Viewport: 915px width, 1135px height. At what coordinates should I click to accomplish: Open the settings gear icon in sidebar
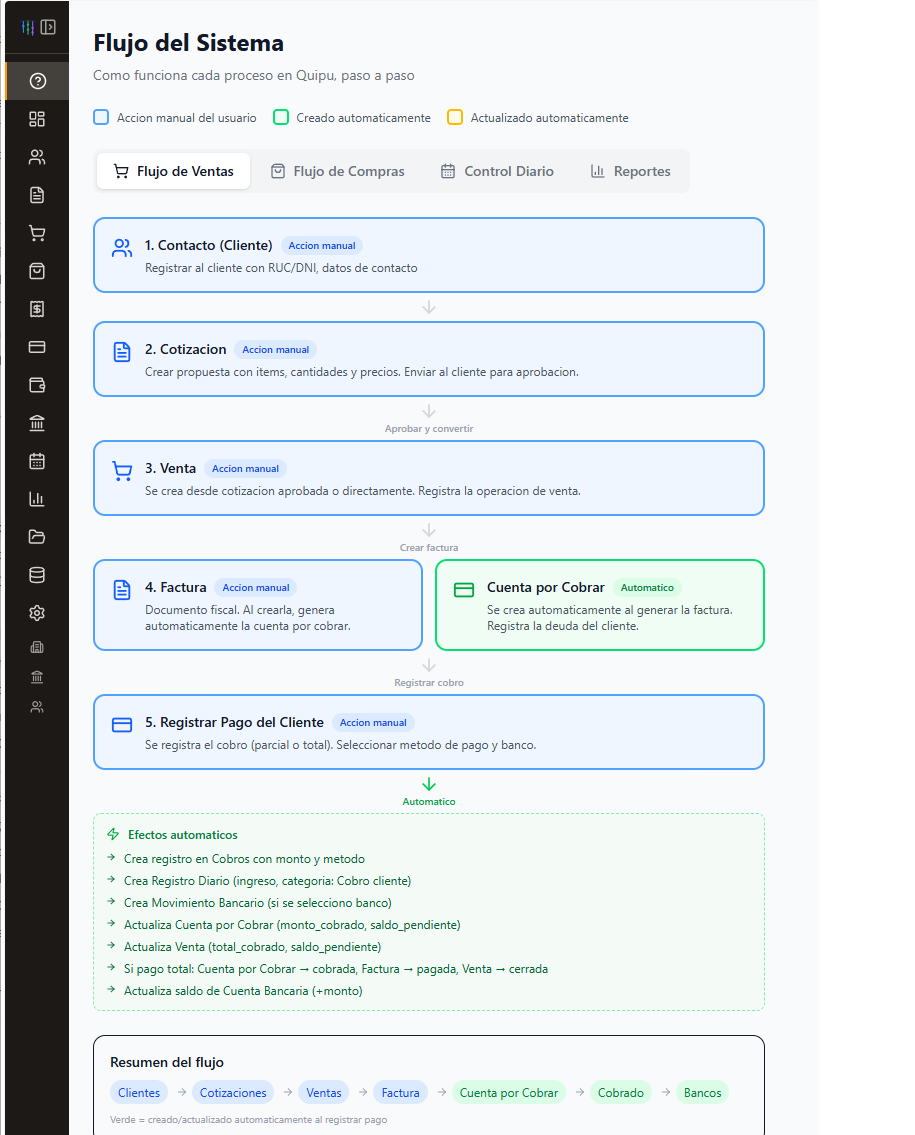(37, 613)
